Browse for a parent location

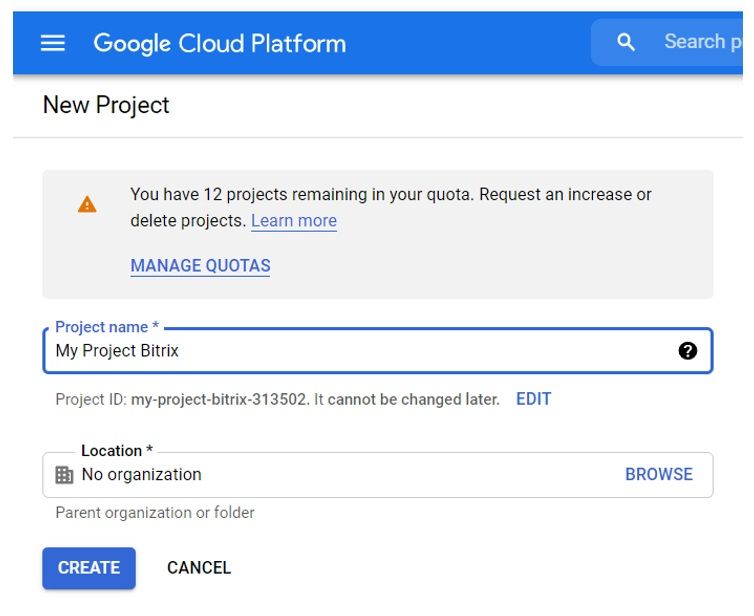click(x=658, y=475)
